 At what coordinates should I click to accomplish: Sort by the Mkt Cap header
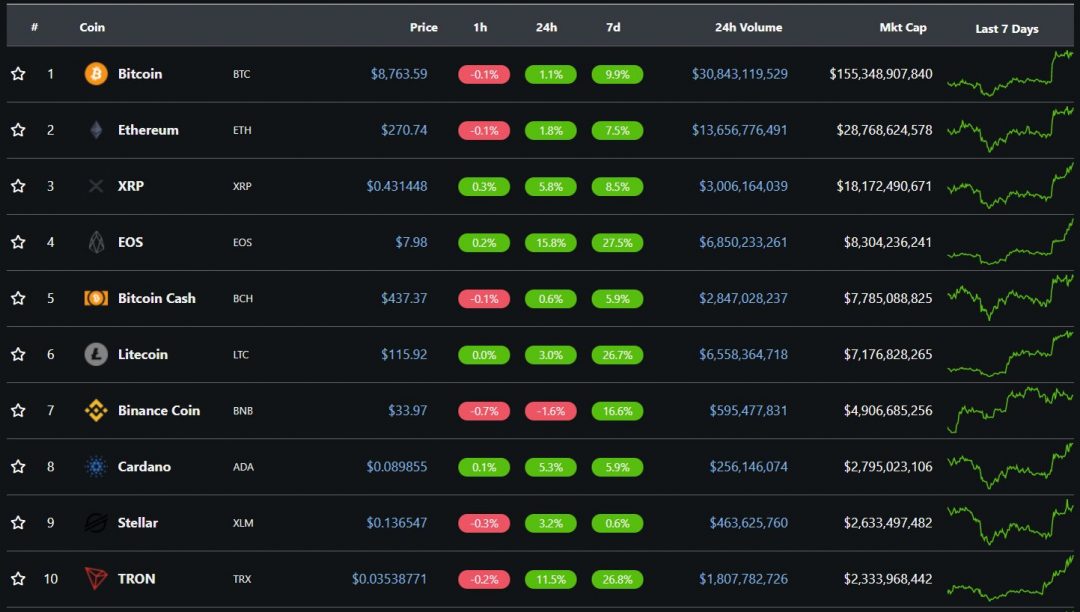(903, 27)
